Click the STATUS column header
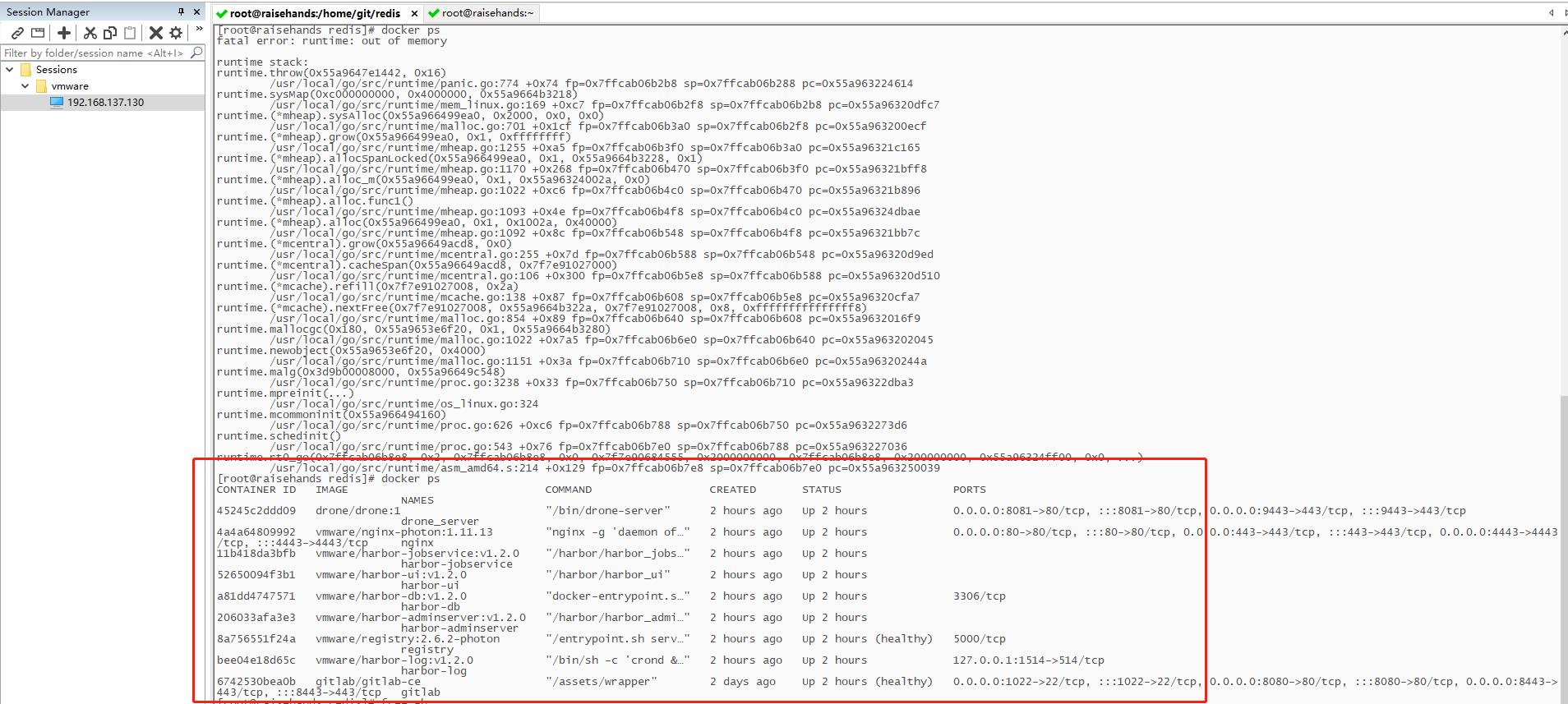The height and width of the screenshot is (704, 1568). coord(821,490)
